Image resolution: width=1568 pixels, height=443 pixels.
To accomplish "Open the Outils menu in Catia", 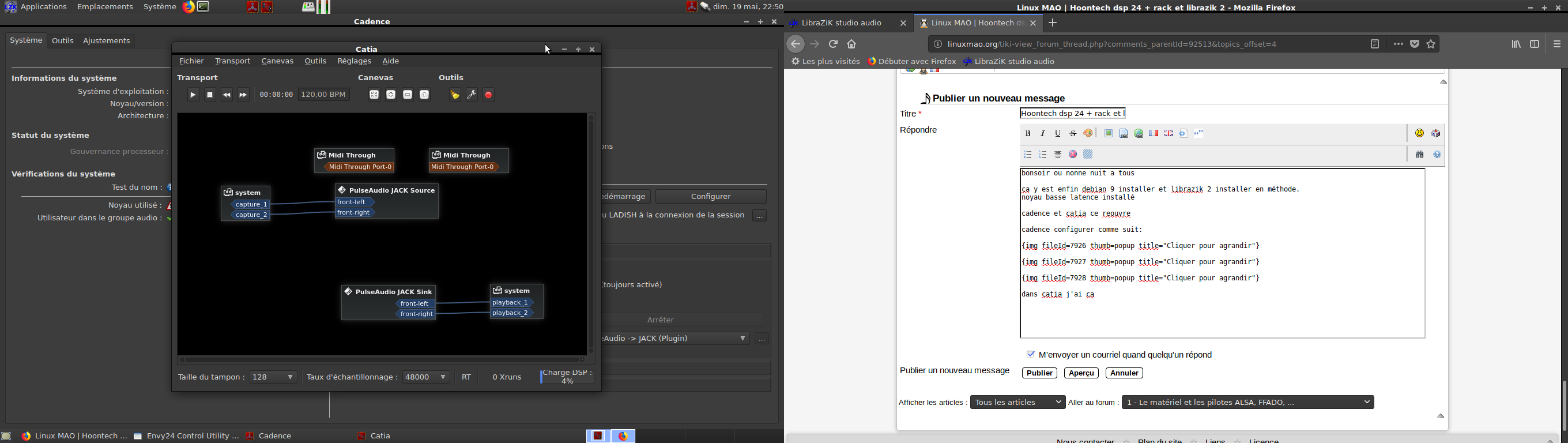I will pos(315,61).
